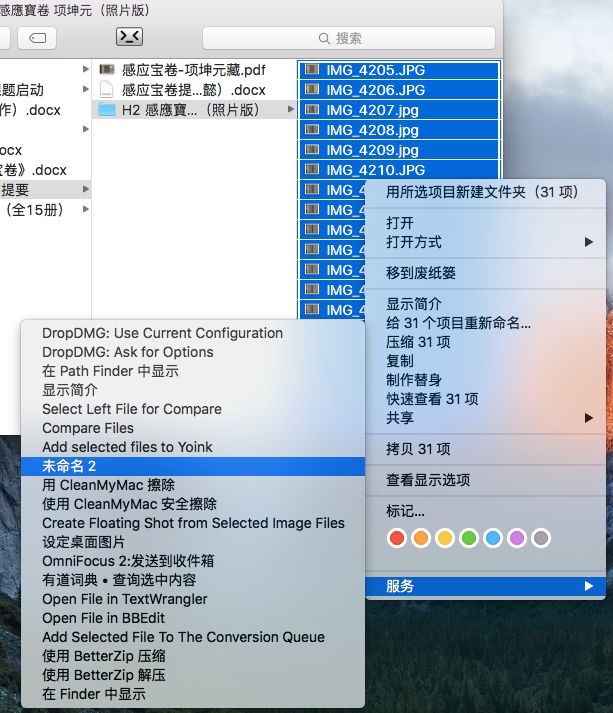This screenshot has width=613, height=713.
Task: Expand the 打开方式 submenu
Action: click(588, 242)
